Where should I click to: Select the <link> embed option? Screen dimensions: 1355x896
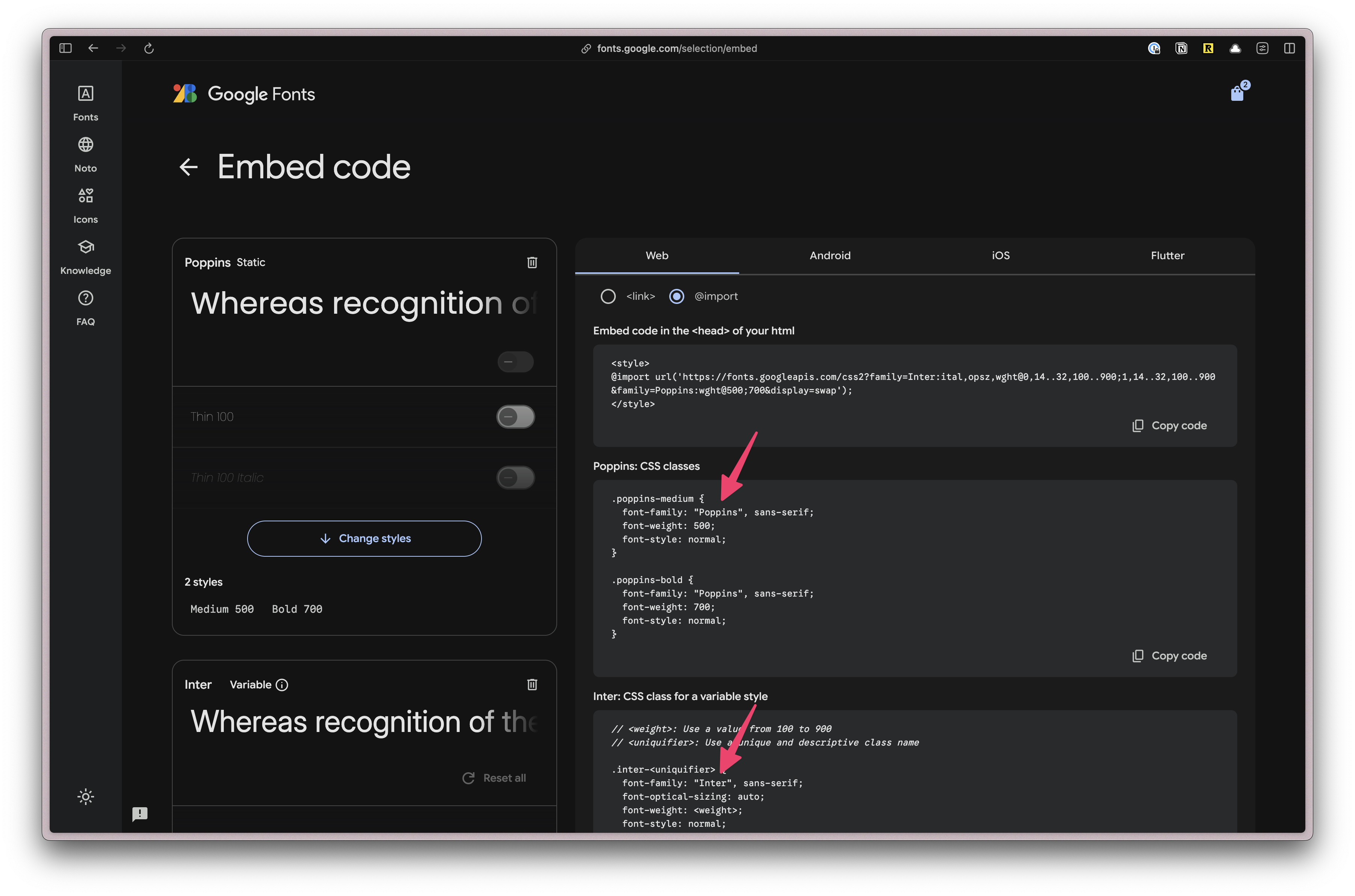pyautogui.click(x=608, y=296)
